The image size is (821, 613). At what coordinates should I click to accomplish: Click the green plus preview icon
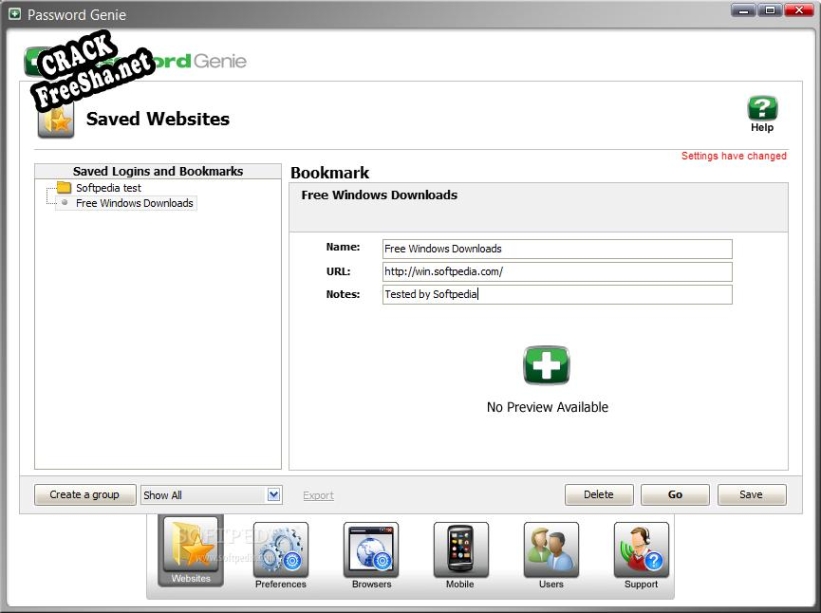(547, 366)
